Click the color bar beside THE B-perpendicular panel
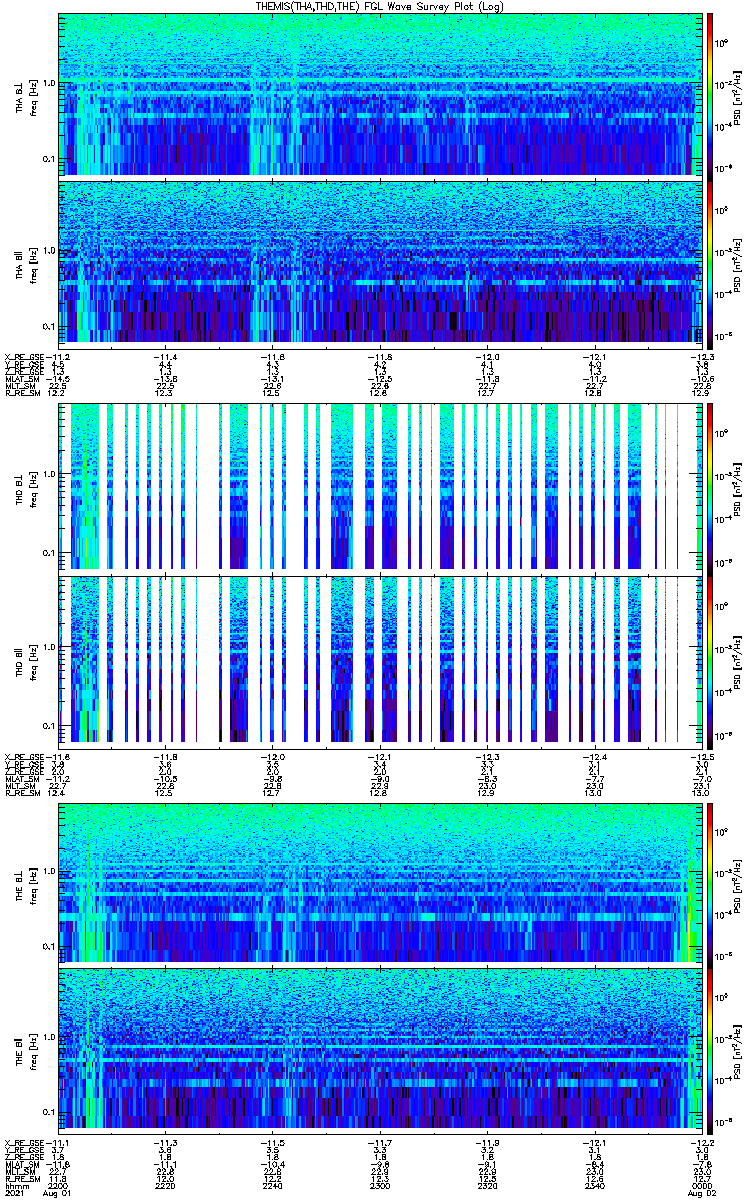Viewport: 750px width, 1200px height. (710, 884)
